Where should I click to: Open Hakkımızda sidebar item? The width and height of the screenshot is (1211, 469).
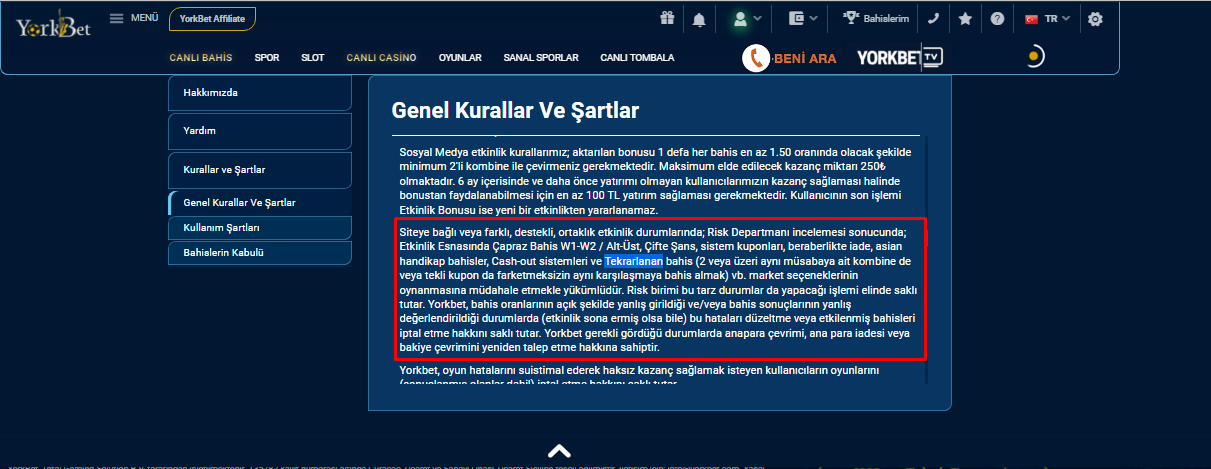click(260, 93)
